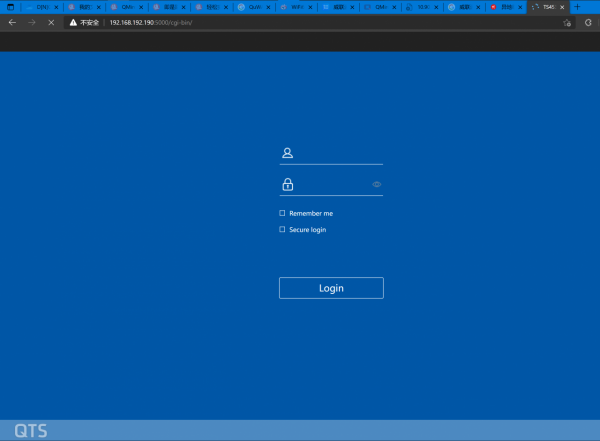Viewport: 600px width, 441px height.
Task: Tick the Secure login checkbox
Action: (282, 229)
